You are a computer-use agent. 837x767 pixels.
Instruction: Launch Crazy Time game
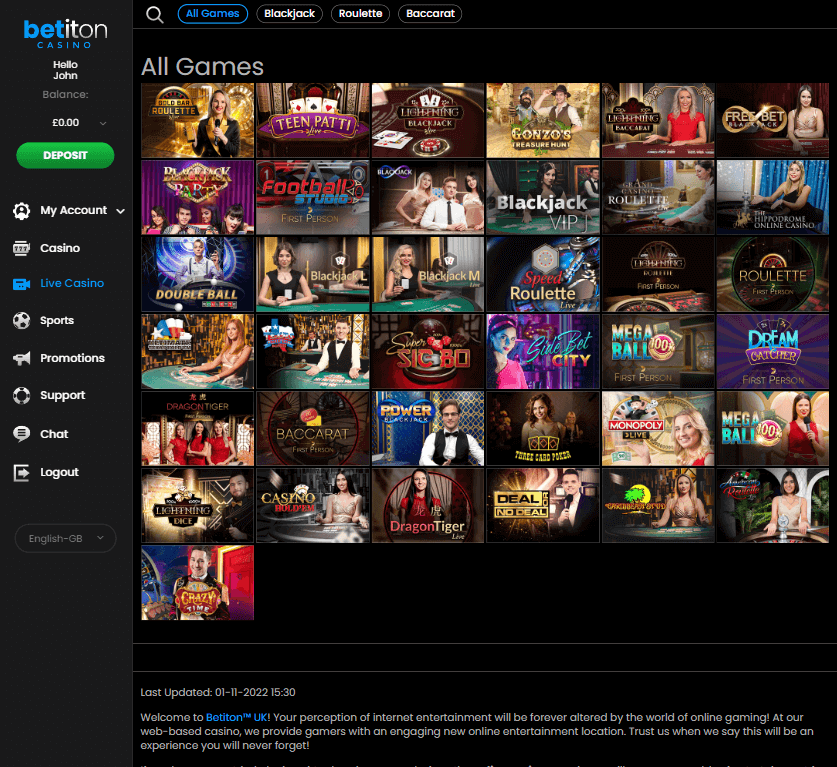[x=197, y=582]
